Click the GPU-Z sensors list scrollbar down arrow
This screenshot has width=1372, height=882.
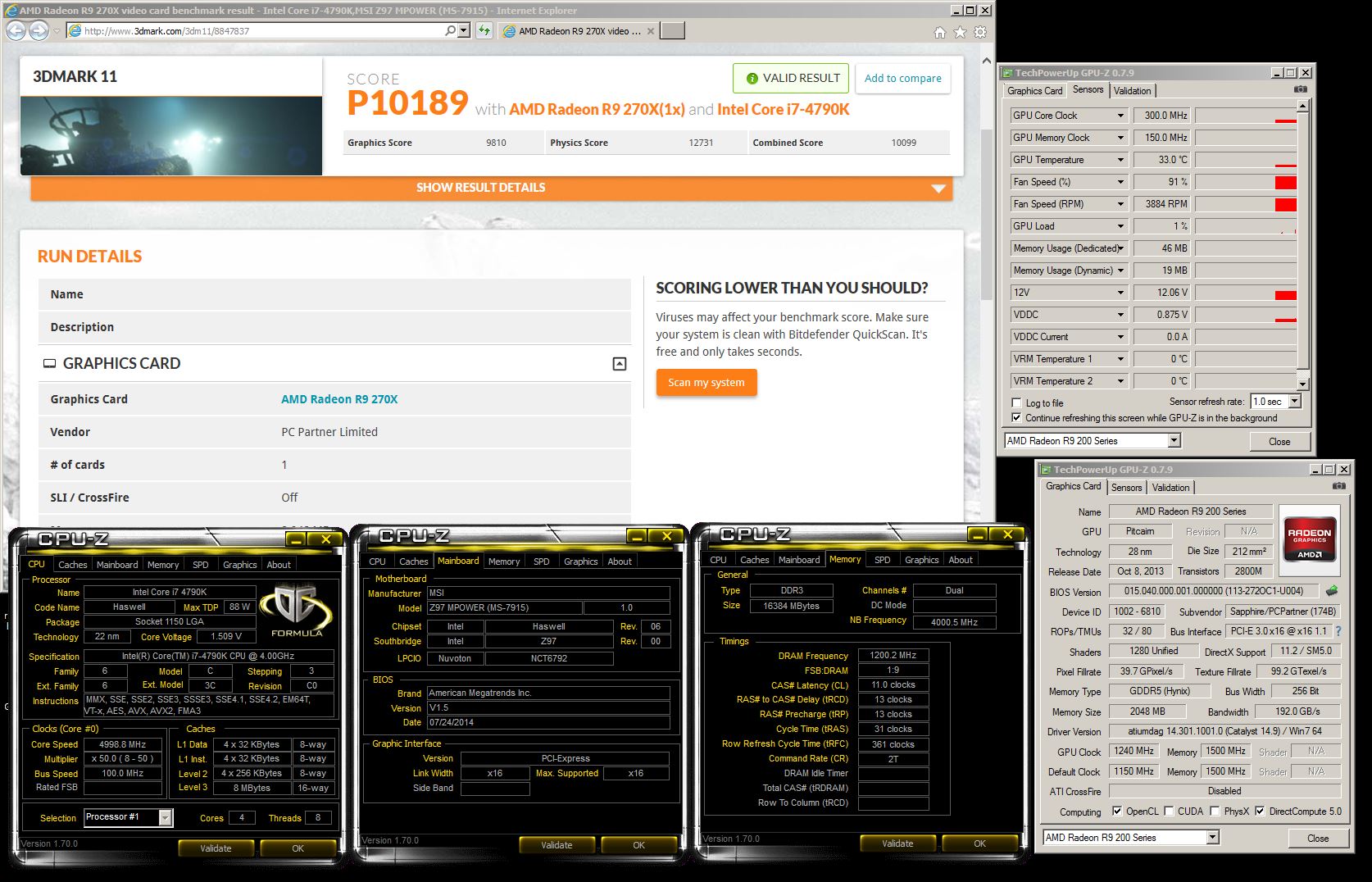coord(1303,384)
